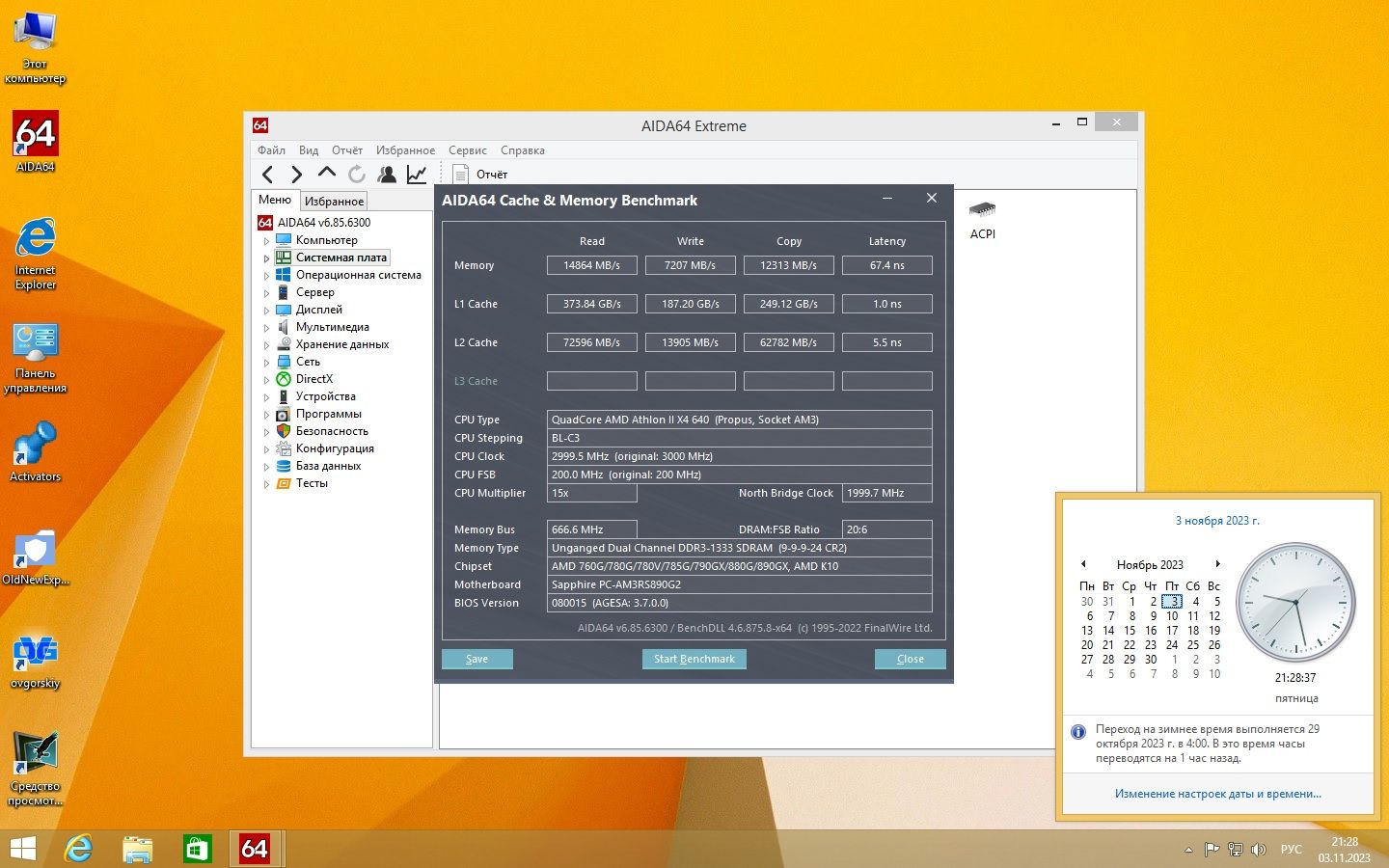Select DirectX in the tree
The width and height of the screenshot is (1389, 868).
point(313,379)
